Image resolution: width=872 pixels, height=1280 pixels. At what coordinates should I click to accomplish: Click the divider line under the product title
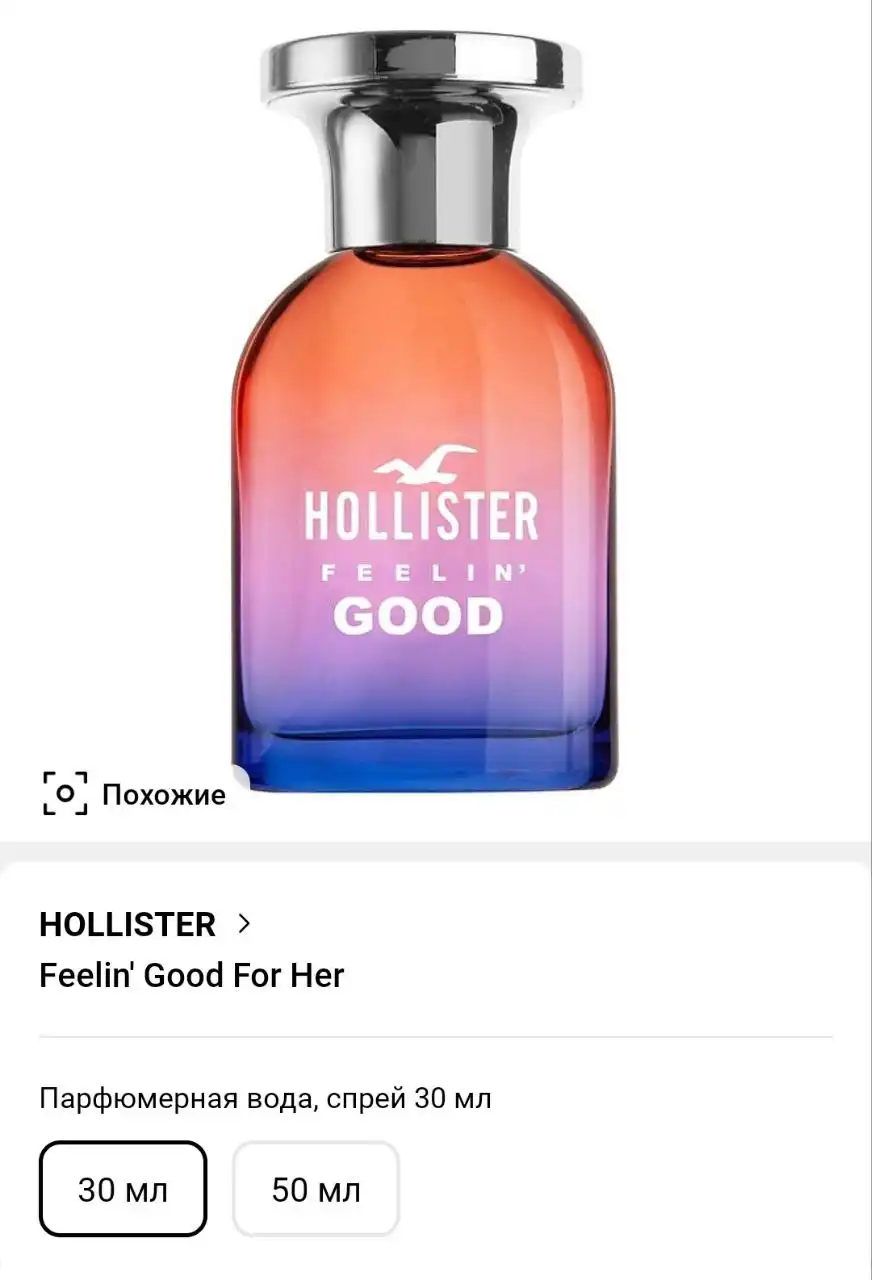(x=436, y=1037)
